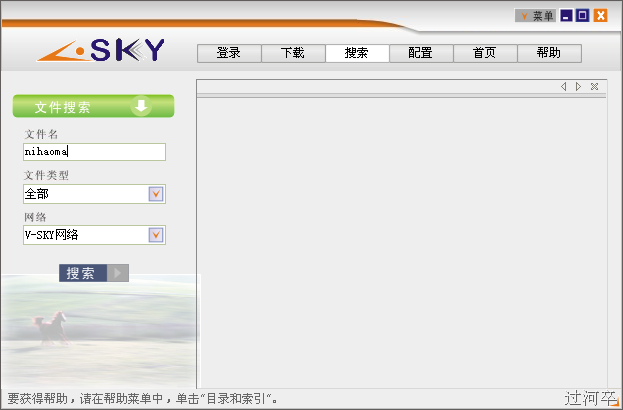The height and width of the screenshot is (410, 623).
Task: Switch to the 下载 tab
Action: pyautogui.click(x=293, y=53)
